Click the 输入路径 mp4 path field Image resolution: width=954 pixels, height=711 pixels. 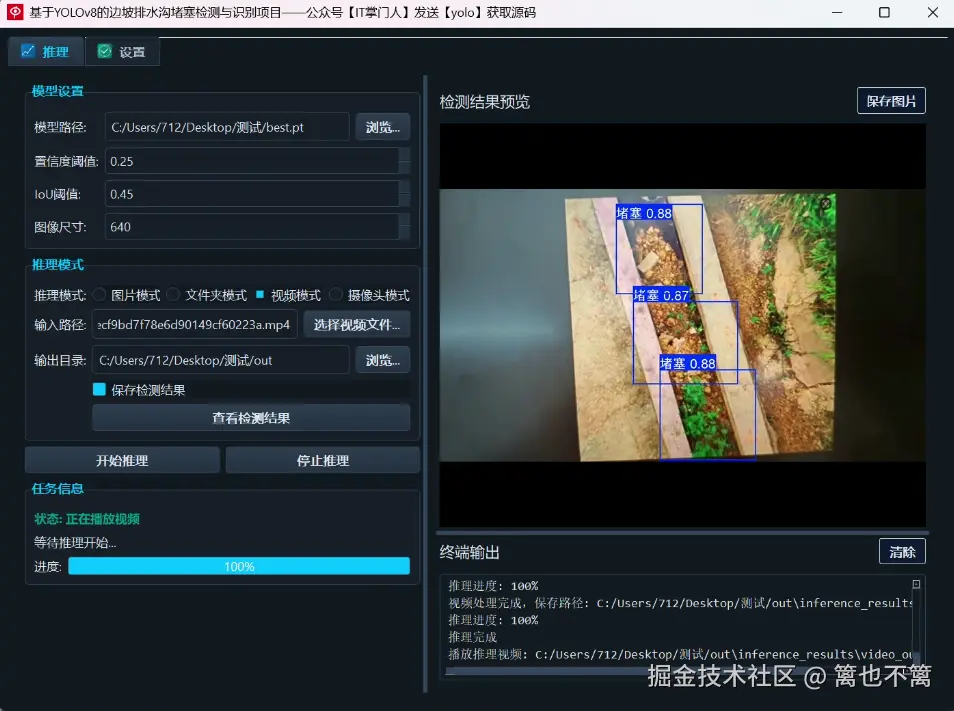pos(195,324)
